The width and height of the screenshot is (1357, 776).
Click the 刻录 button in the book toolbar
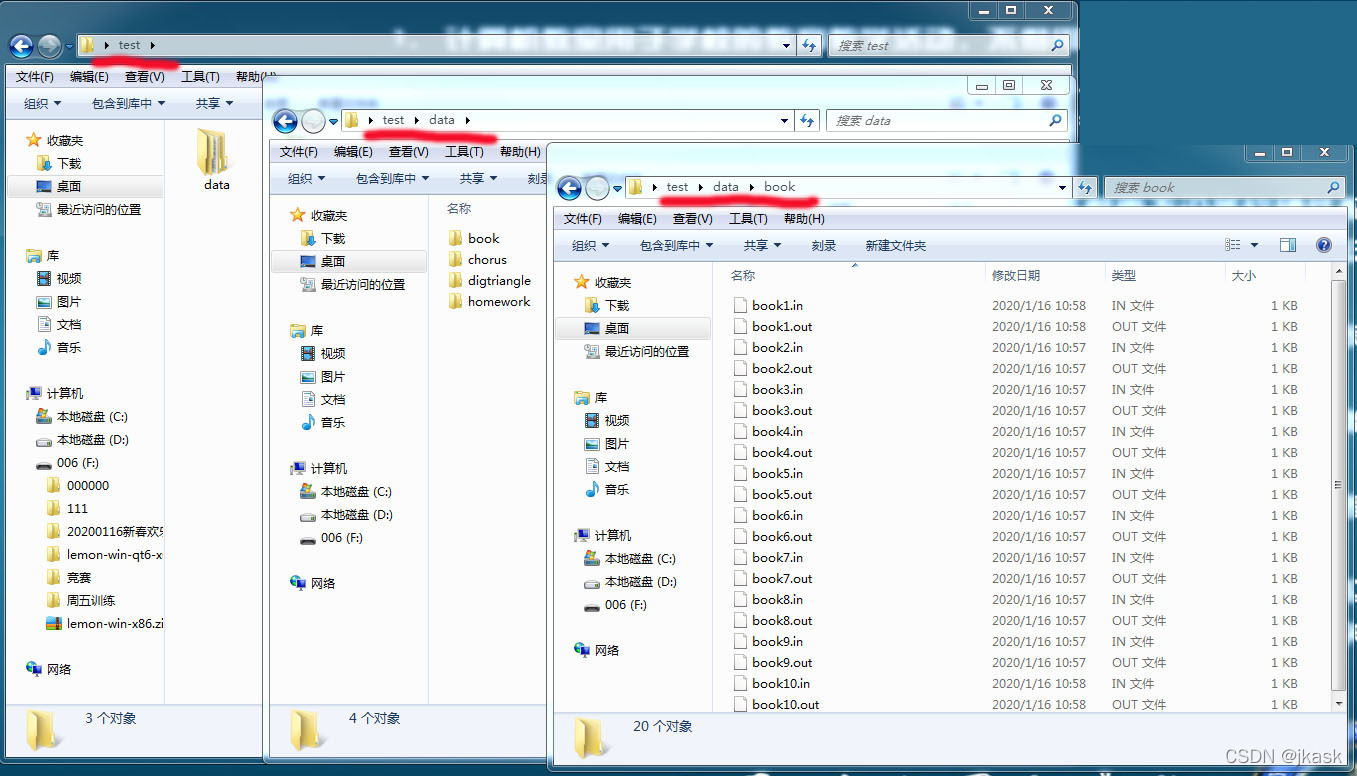[824, 245]
